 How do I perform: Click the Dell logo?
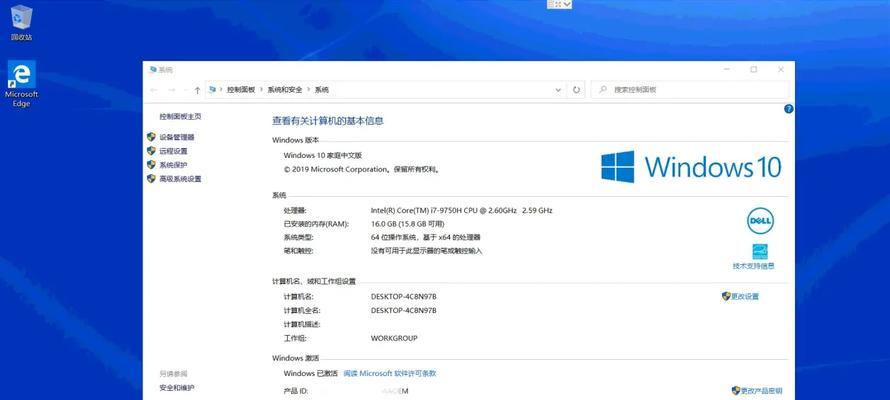tap(760, 221)
